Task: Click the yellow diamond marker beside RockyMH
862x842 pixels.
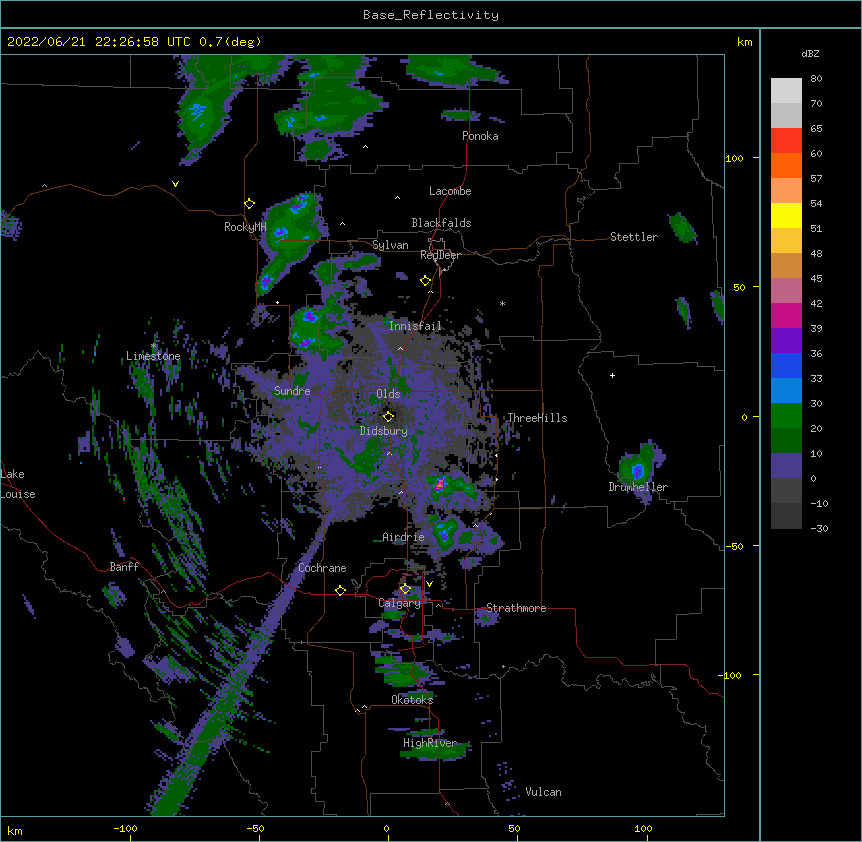Action: click(x=249, y=204)
